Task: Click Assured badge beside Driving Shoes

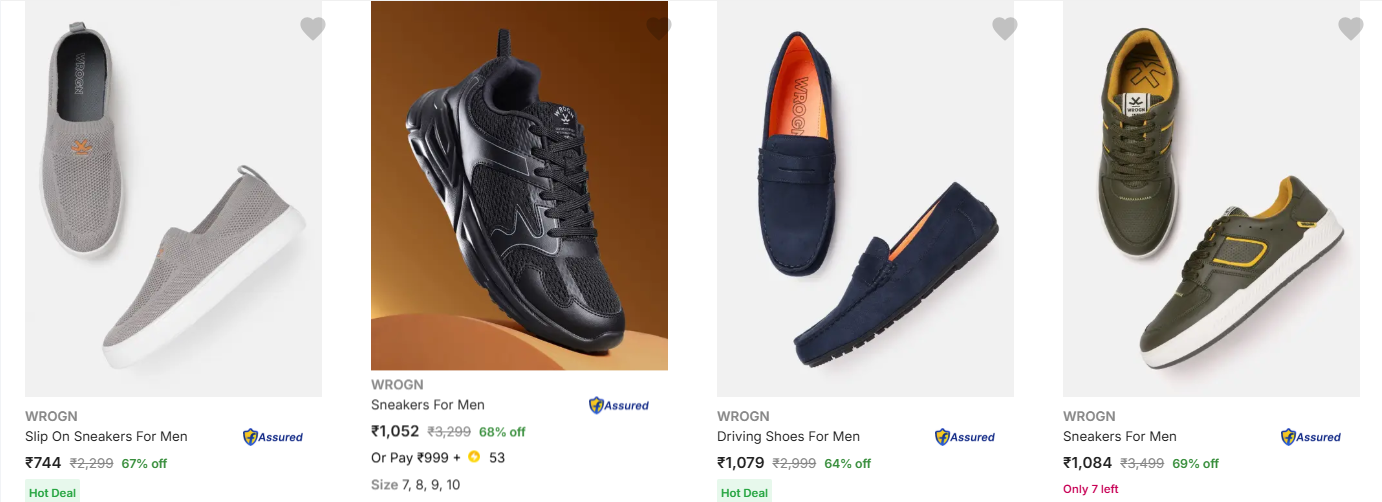Action: (965, 437)
